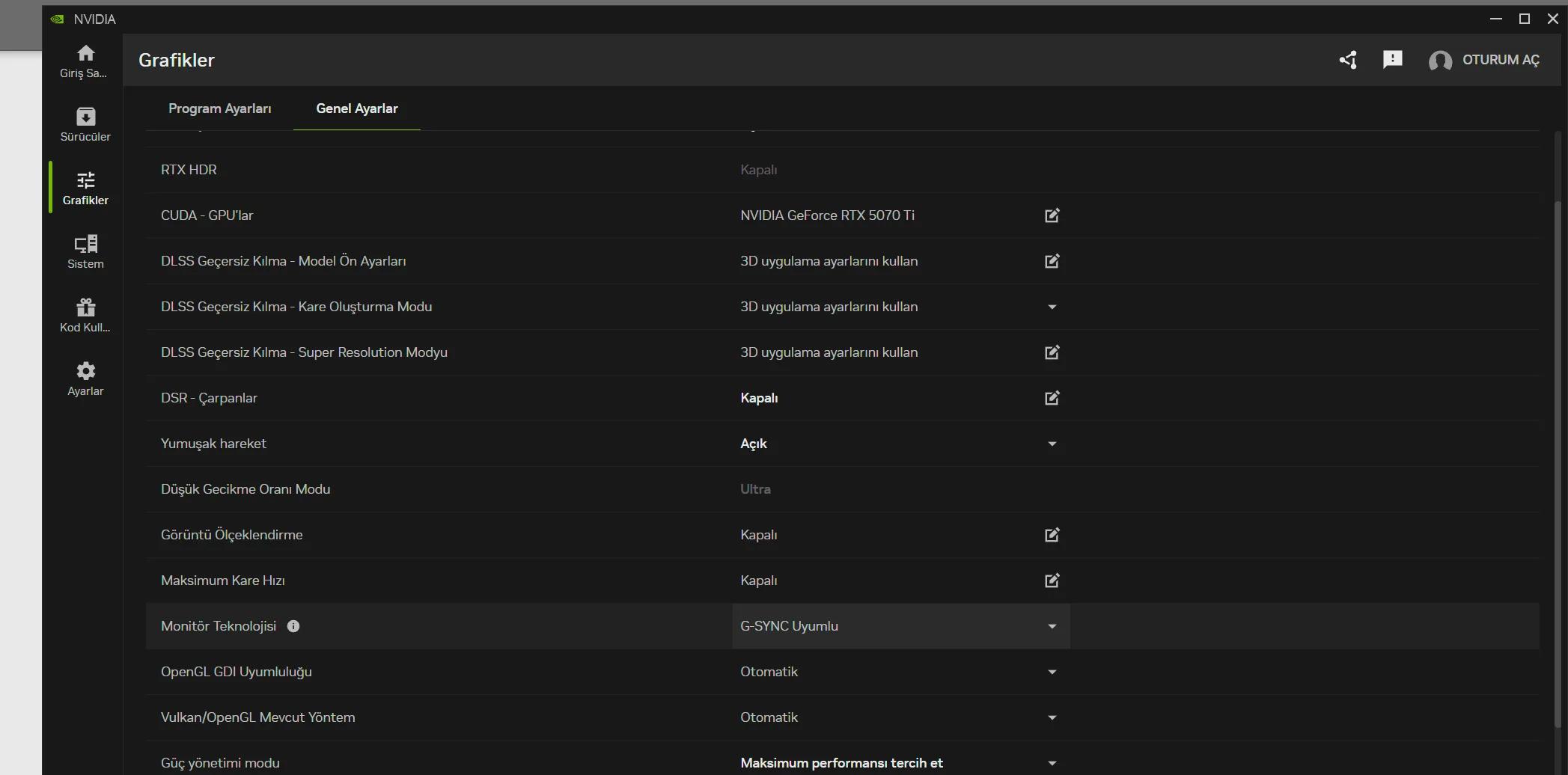Switch to the Program Ayarları tab
The width and height of the screenshot is (1568, 775).
point(220,108)
